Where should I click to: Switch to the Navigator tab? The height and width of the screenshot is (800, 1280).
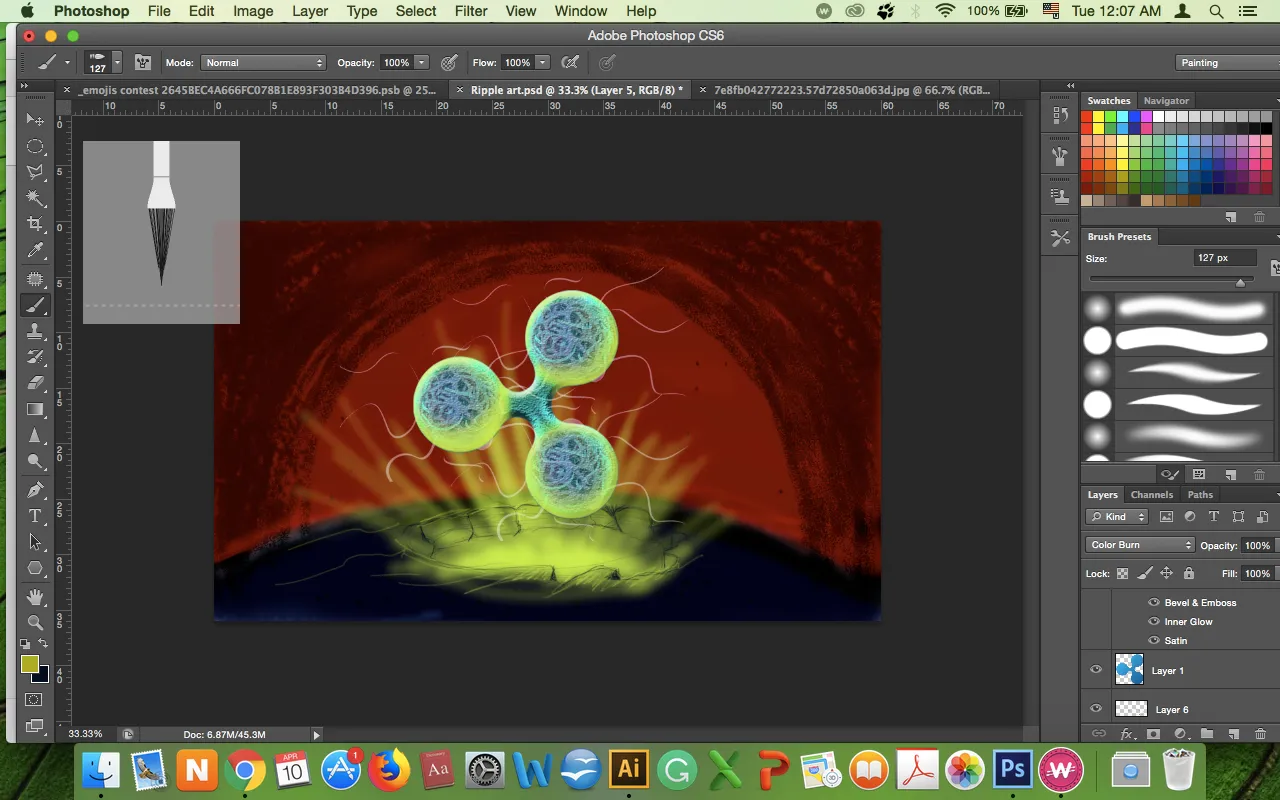click(x=1166, y=100)
